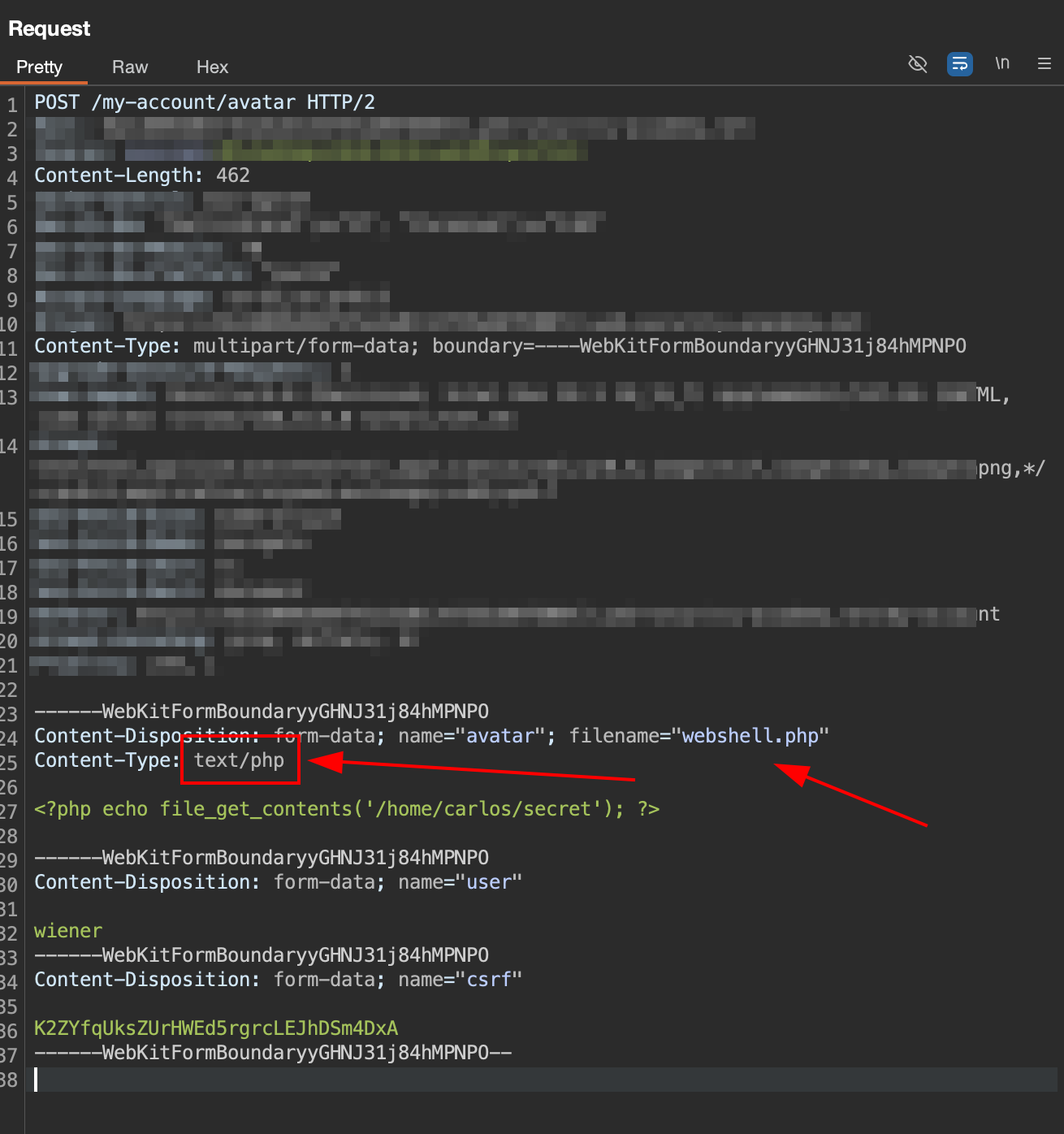
Task: Switch to the Raw tab
Action: pos(130,67)
